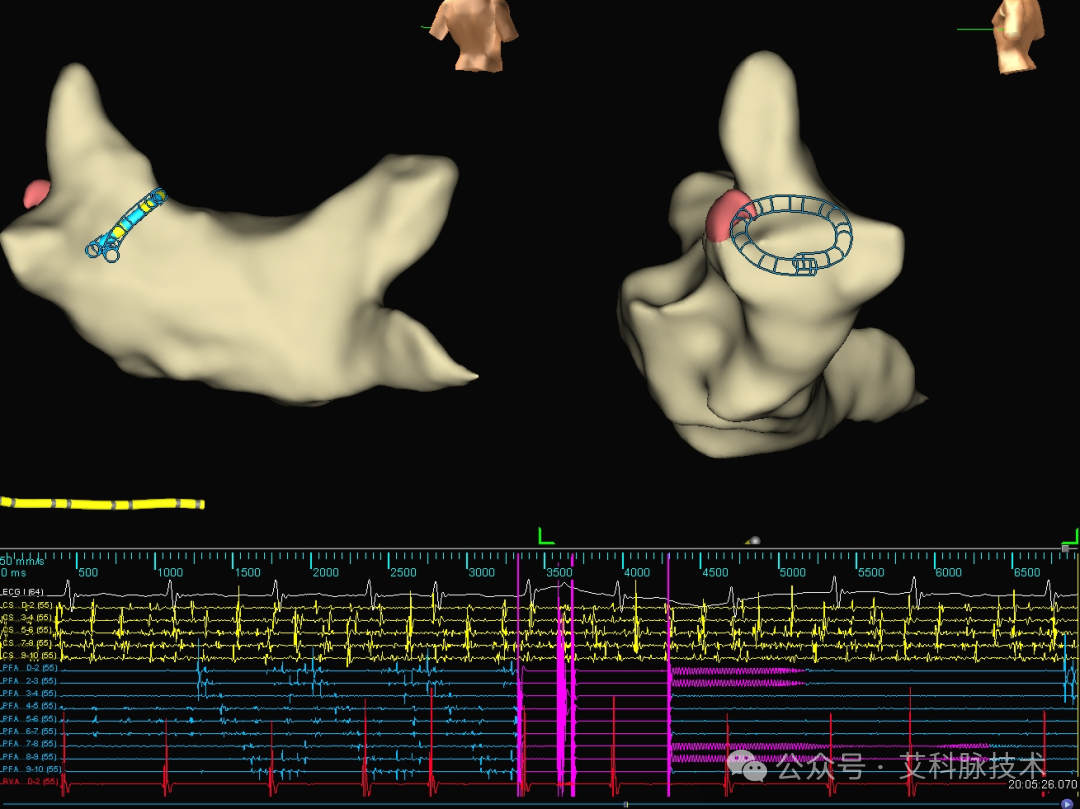
Task: Select the circular PFA catheter on right map
Action: coord(791,234)
